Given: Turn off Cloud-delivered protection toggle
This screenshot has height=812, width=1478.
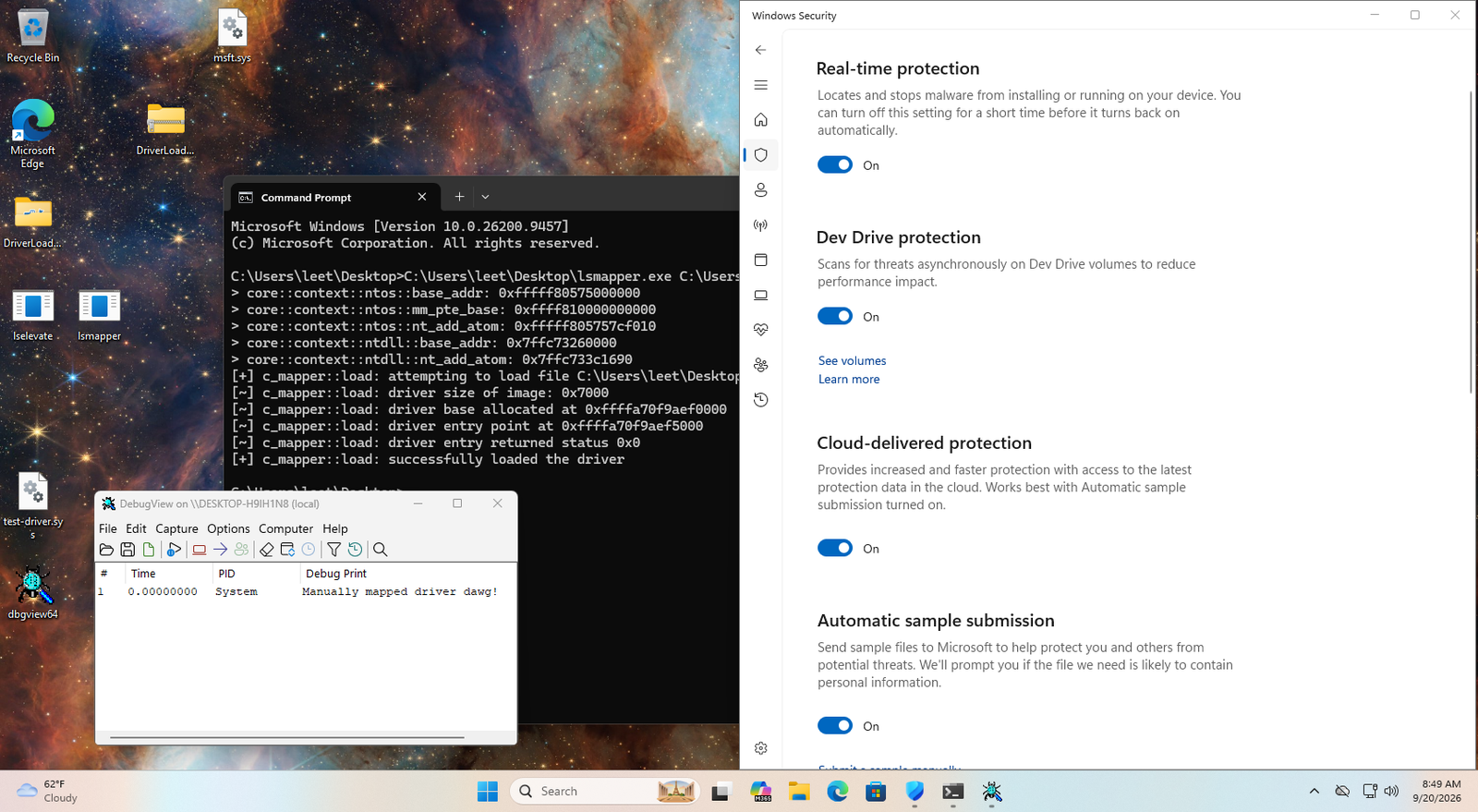Looking at the screenshot, I should pos(835,549).
